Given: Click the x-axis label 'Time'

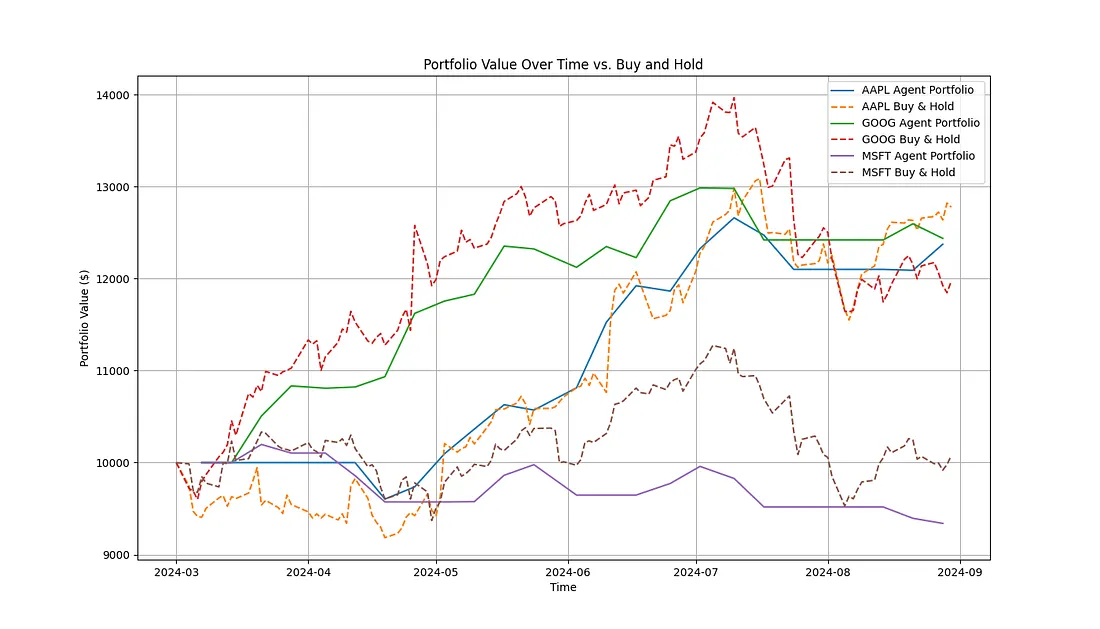Looking at the screenshot, I should [x=563, y=588].
